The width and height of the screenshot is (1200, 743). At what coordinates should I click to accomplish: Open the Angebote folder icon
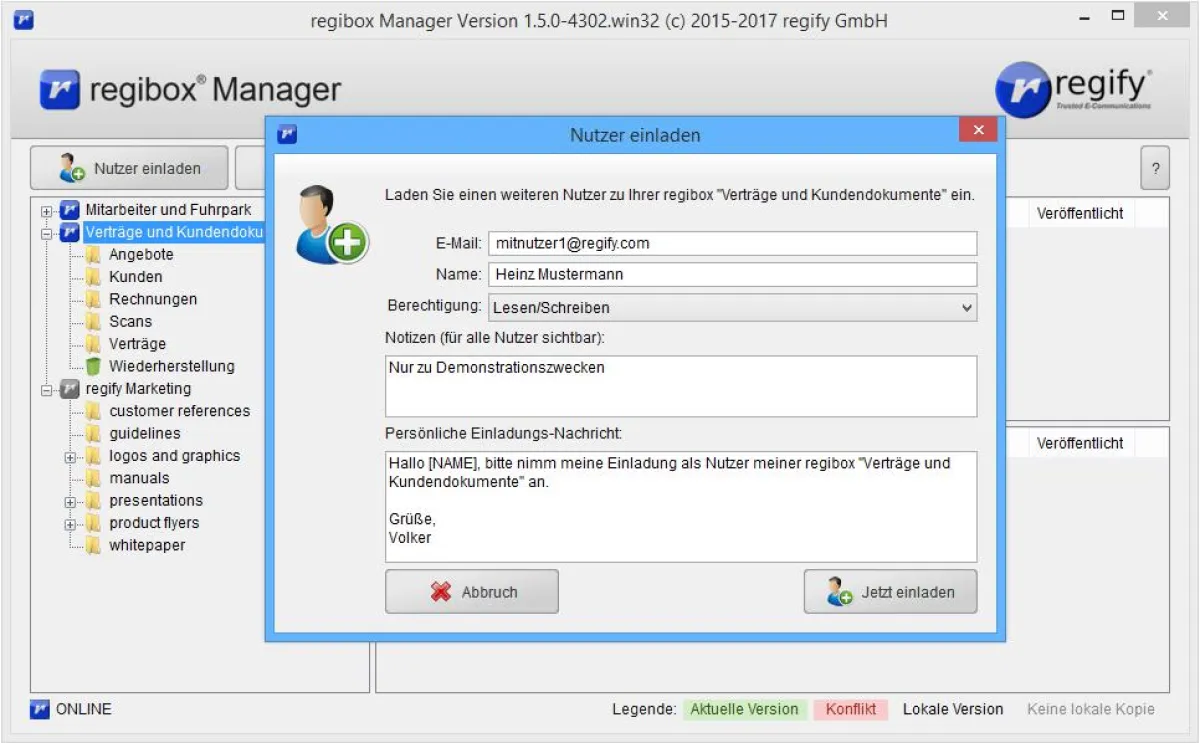pyautogui.click(x=94, y=254)
